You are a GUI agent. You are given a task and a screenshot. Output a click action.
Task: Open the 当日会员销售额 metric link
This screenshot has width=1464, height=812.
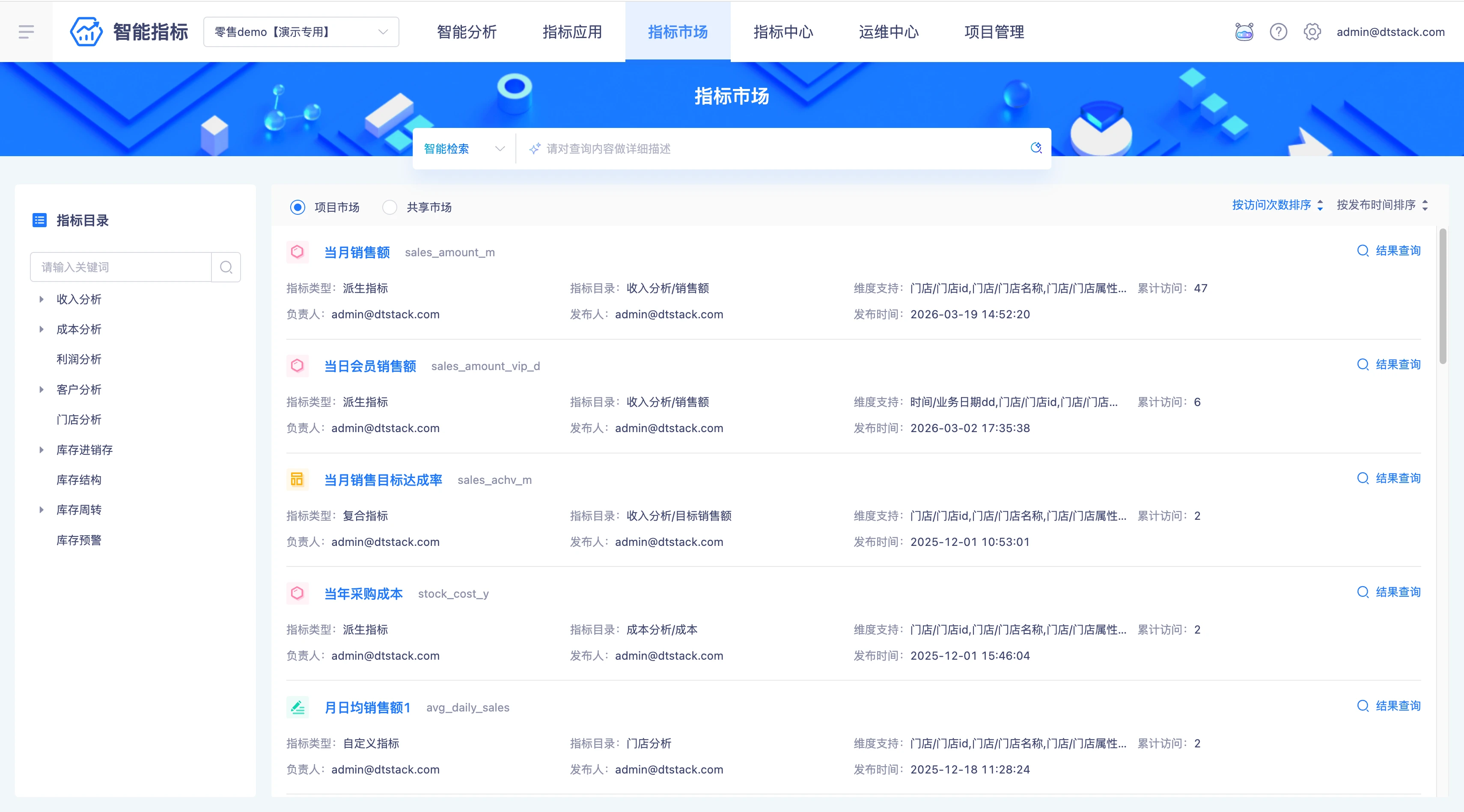[x=370, y=366]
